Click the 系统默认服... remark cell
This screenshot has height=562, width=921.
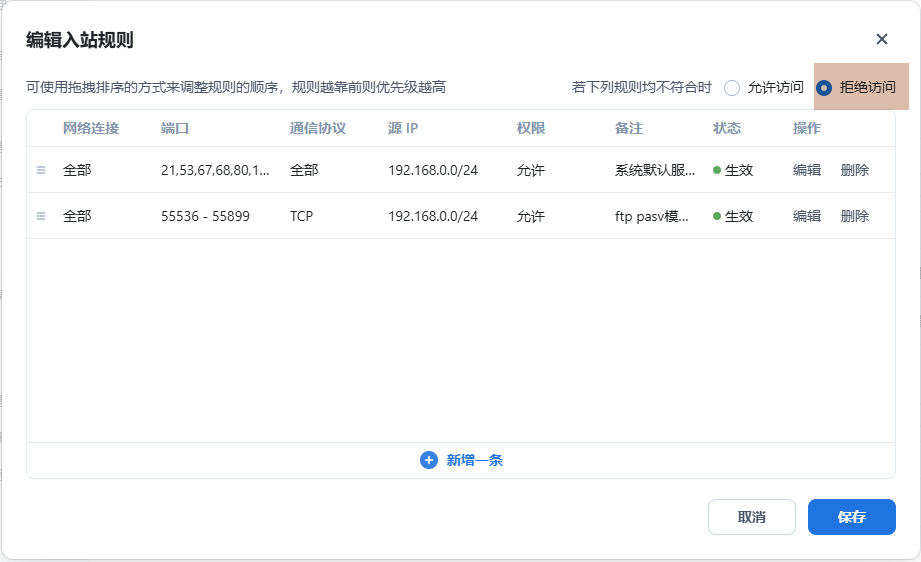coord(655,170)
